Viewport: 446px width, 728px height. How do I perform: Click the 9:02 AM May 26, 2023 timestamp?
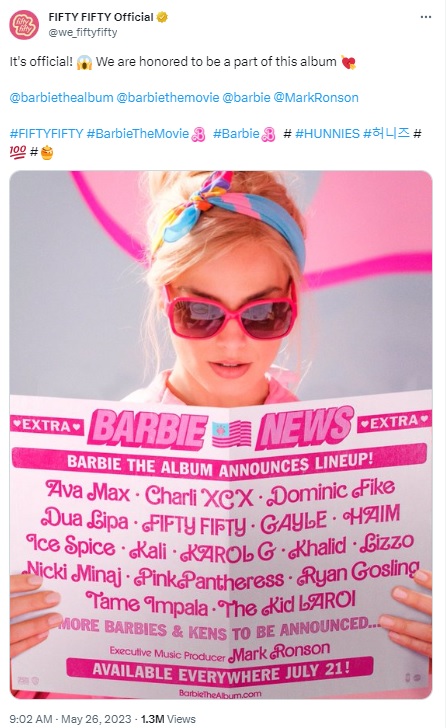pos(70,719)
